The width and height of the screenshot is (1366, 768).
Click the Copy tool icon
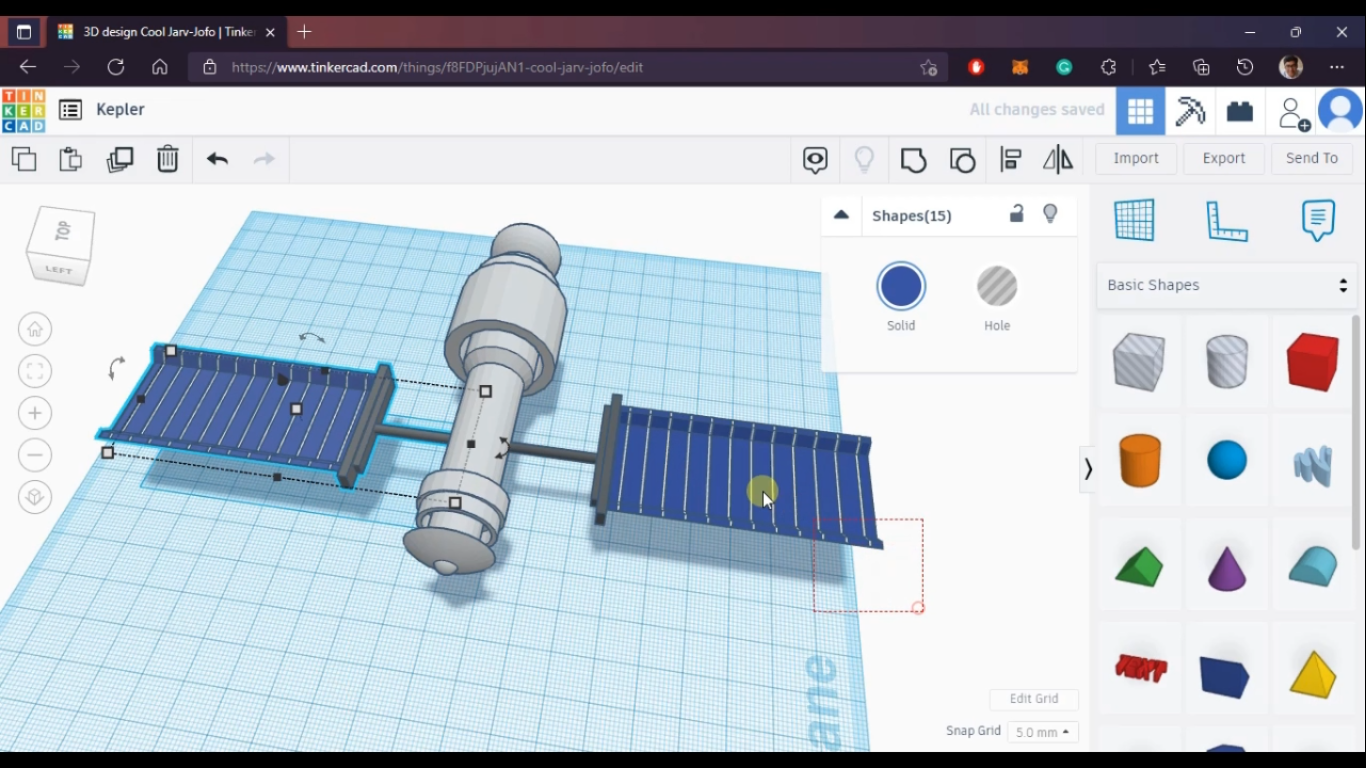23,159
